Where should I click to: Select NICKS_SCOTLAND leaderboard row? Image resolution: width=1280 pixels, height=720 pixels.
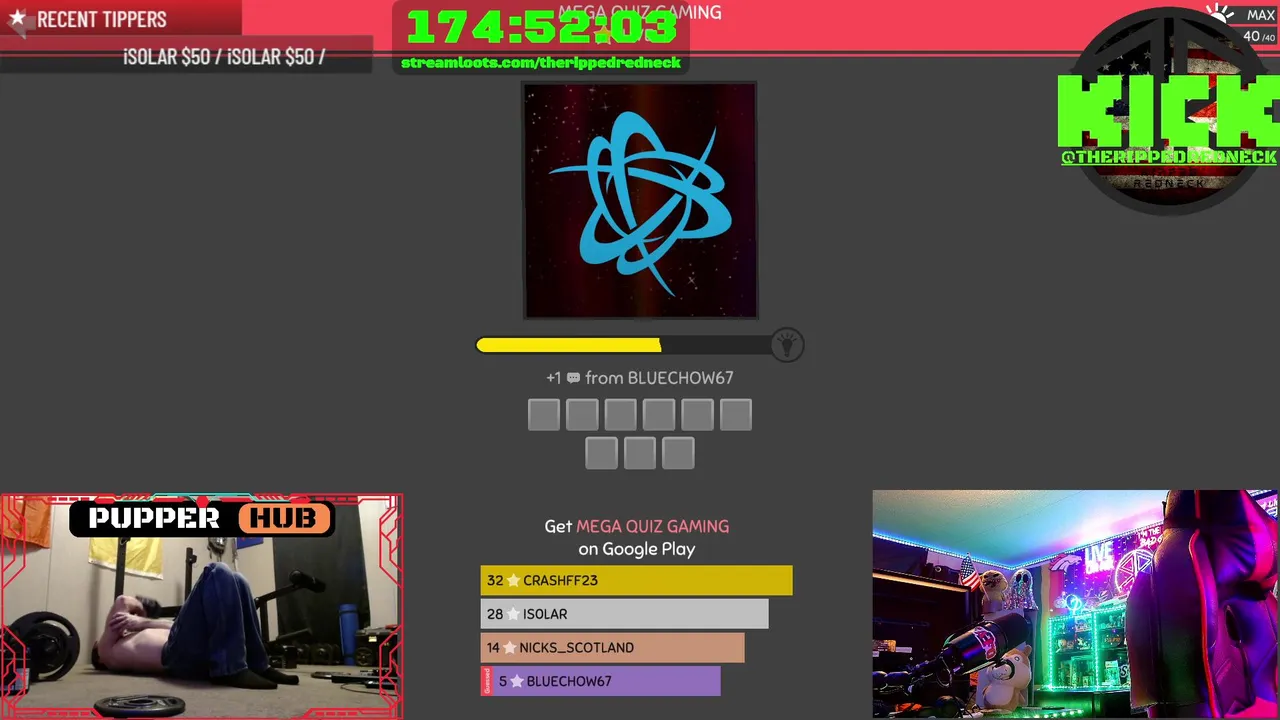coord(612,647)
